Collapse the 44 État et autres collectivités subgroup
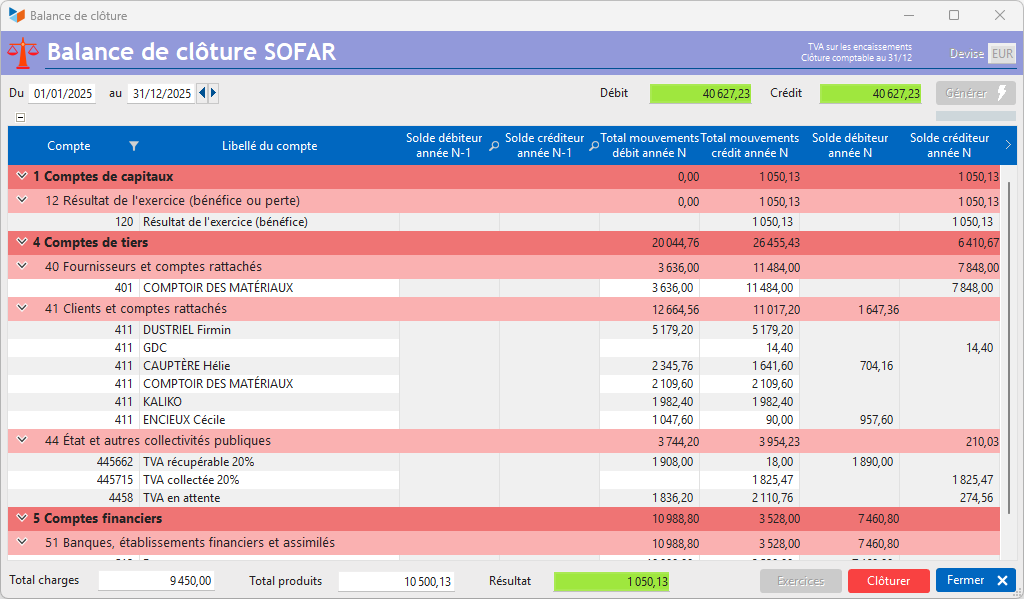The height and width of the screenshot is (599, 1024). (21, 440)
